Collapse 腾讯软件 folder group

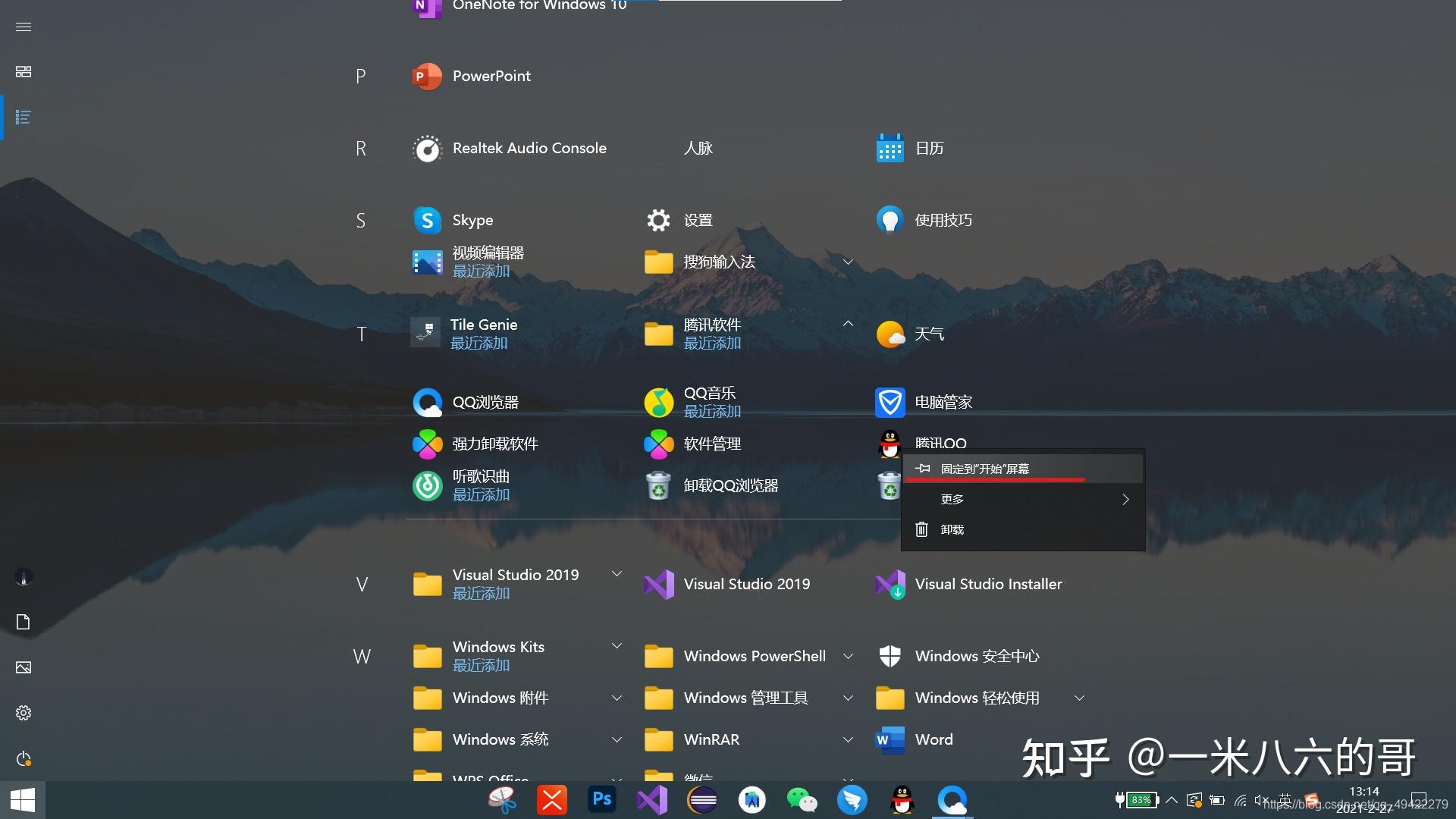point(846,332)
